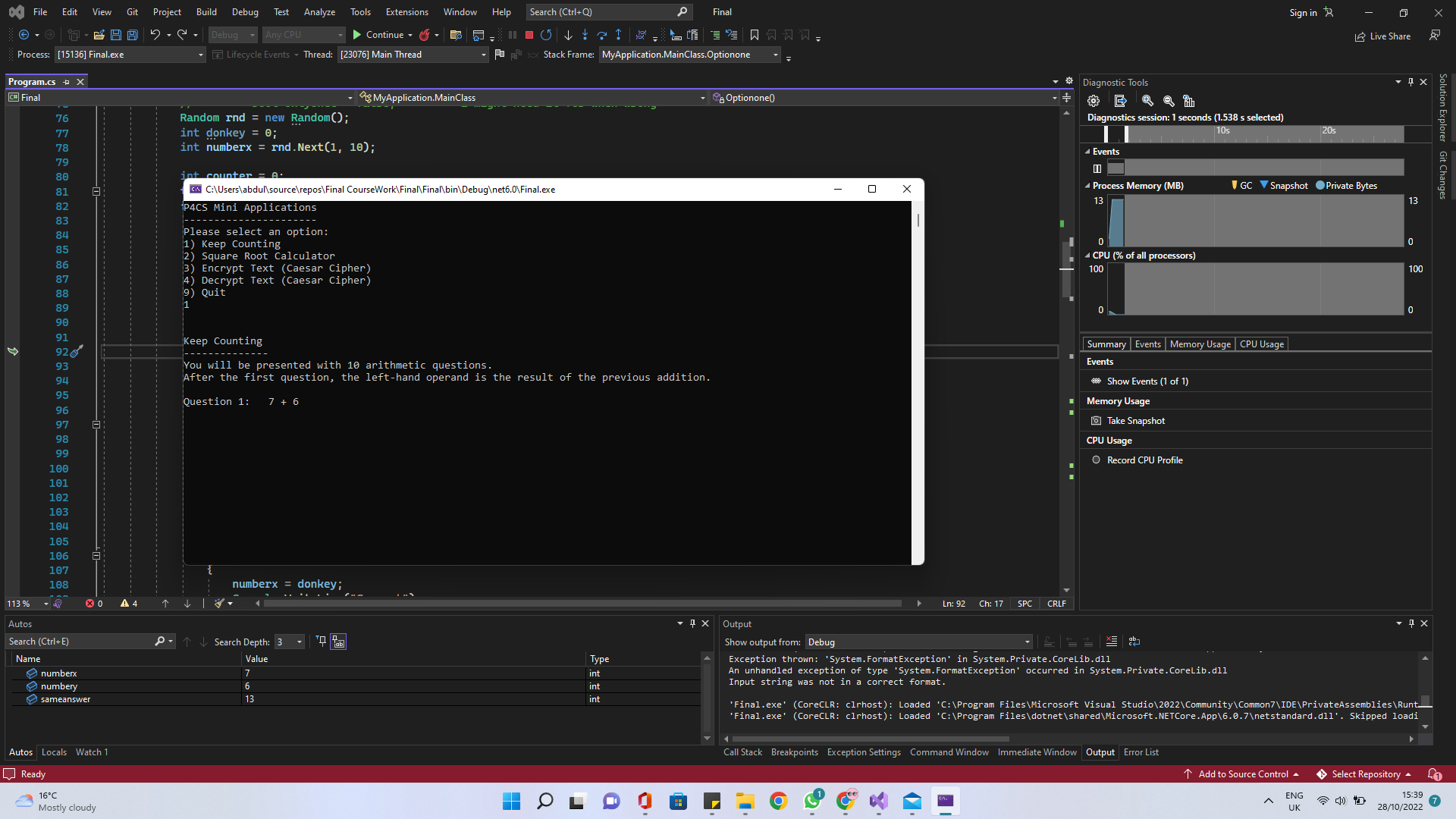The image size is (1456, 819).
Task: Open the Stack Frame dropdown
Action: (775, 55)
